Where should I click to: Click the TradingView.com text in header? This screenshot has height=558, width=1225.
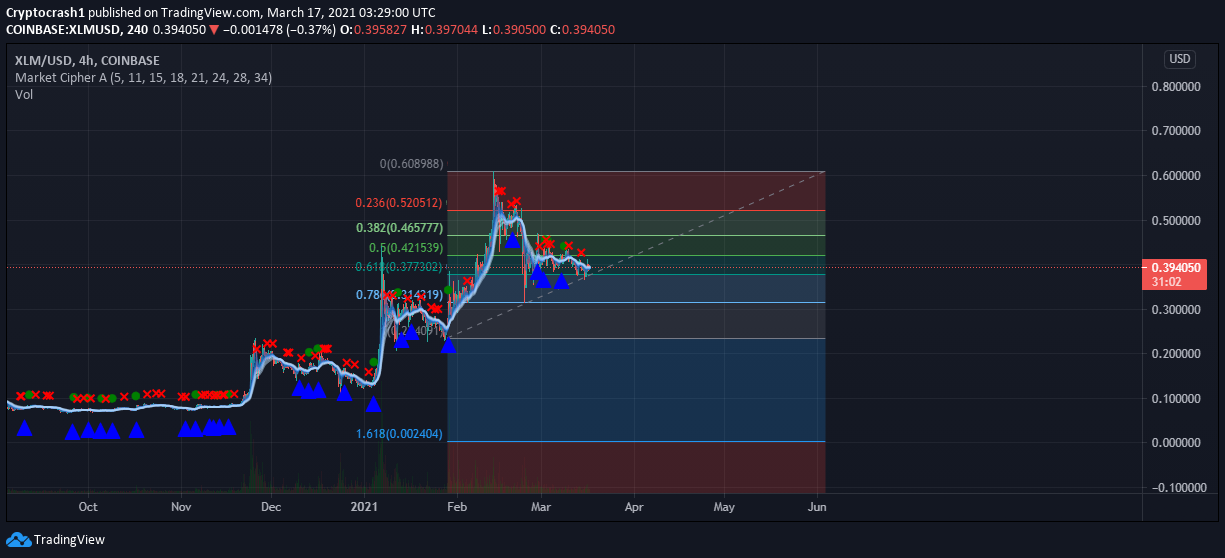212,13
